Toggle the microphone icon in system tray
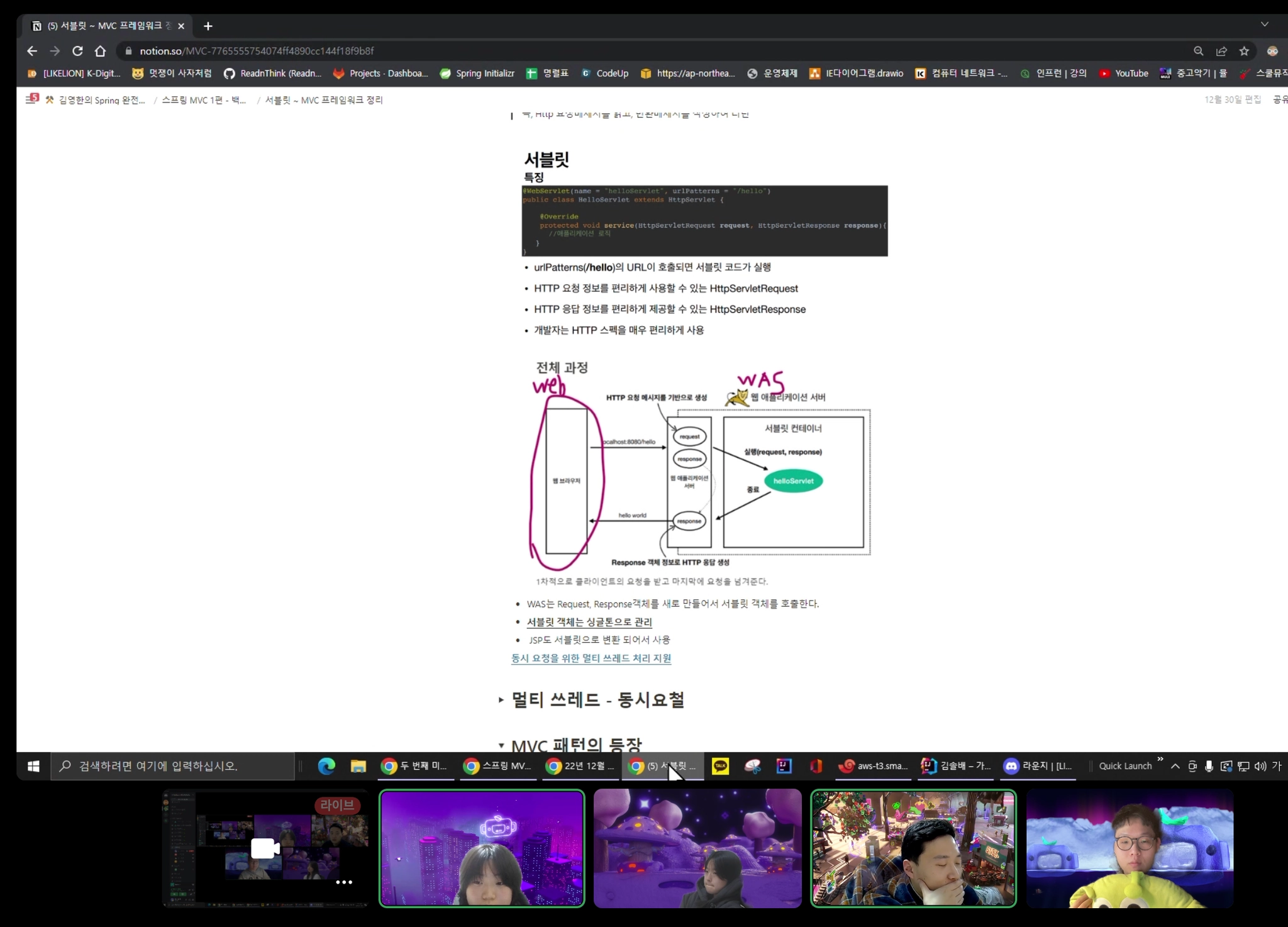Image resolution: width=1288 pixels, height=927 pixels. pos(1209,765)
